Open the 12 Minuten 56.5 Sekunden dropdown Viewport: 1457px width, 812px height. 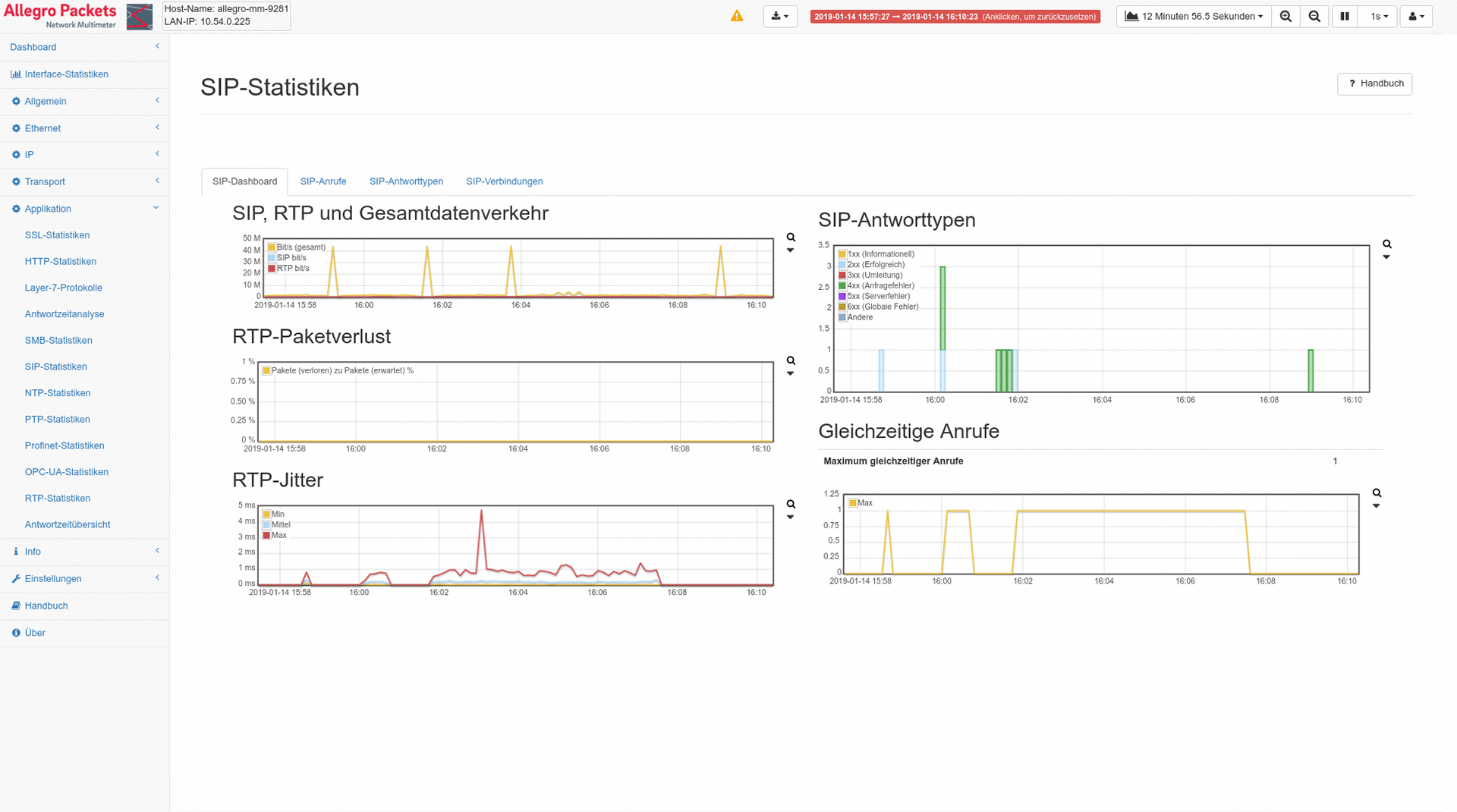pyautogui.click(x=1194, y=16)
